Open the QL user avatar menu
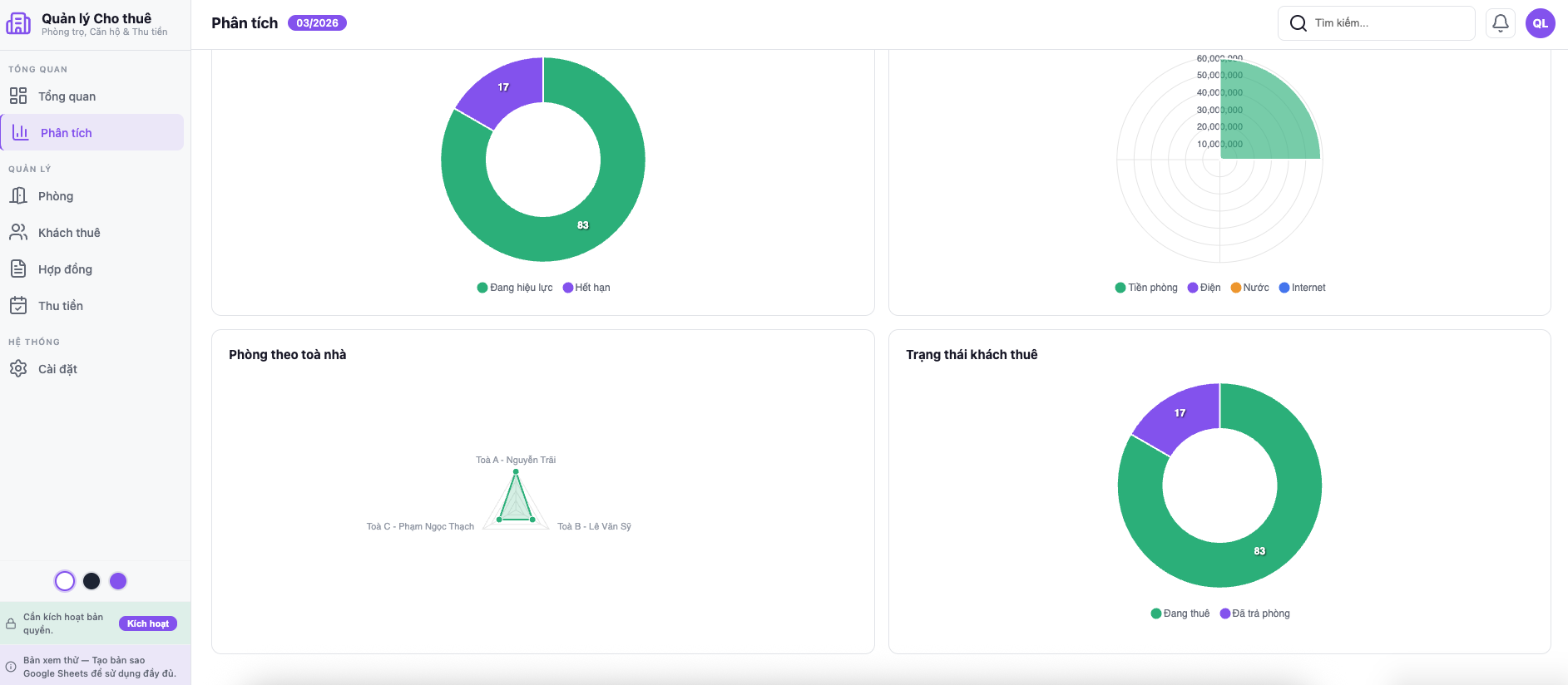The width and height of the screenshot is (1568, 685). tap(1540, 23)
